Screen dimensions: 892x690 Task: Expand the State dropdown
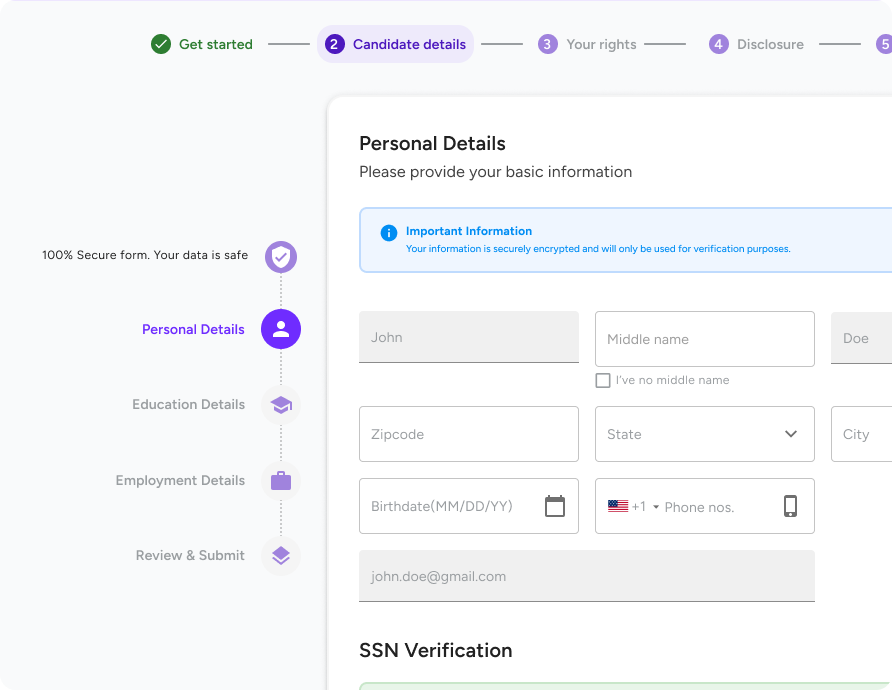[790, 434]
